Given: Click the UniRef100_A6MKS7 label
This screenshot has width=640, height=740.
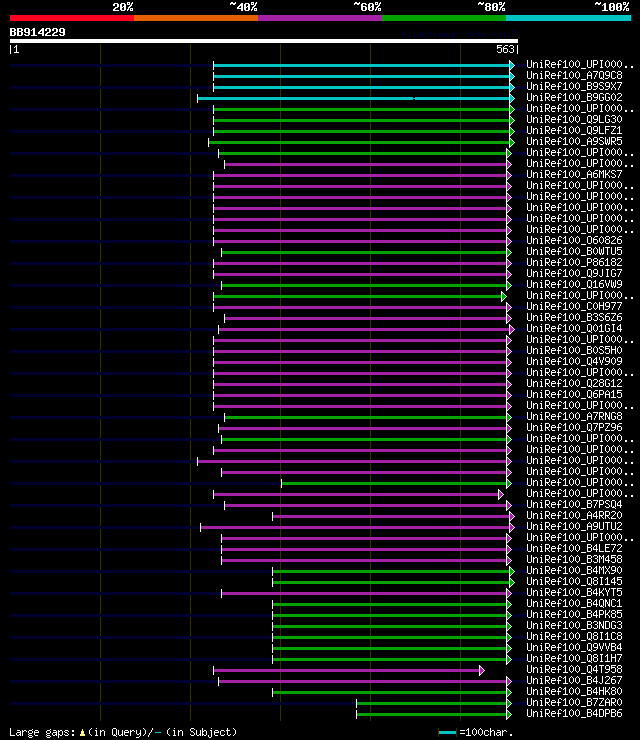Looking at the screenshot, I should (574, 174).
